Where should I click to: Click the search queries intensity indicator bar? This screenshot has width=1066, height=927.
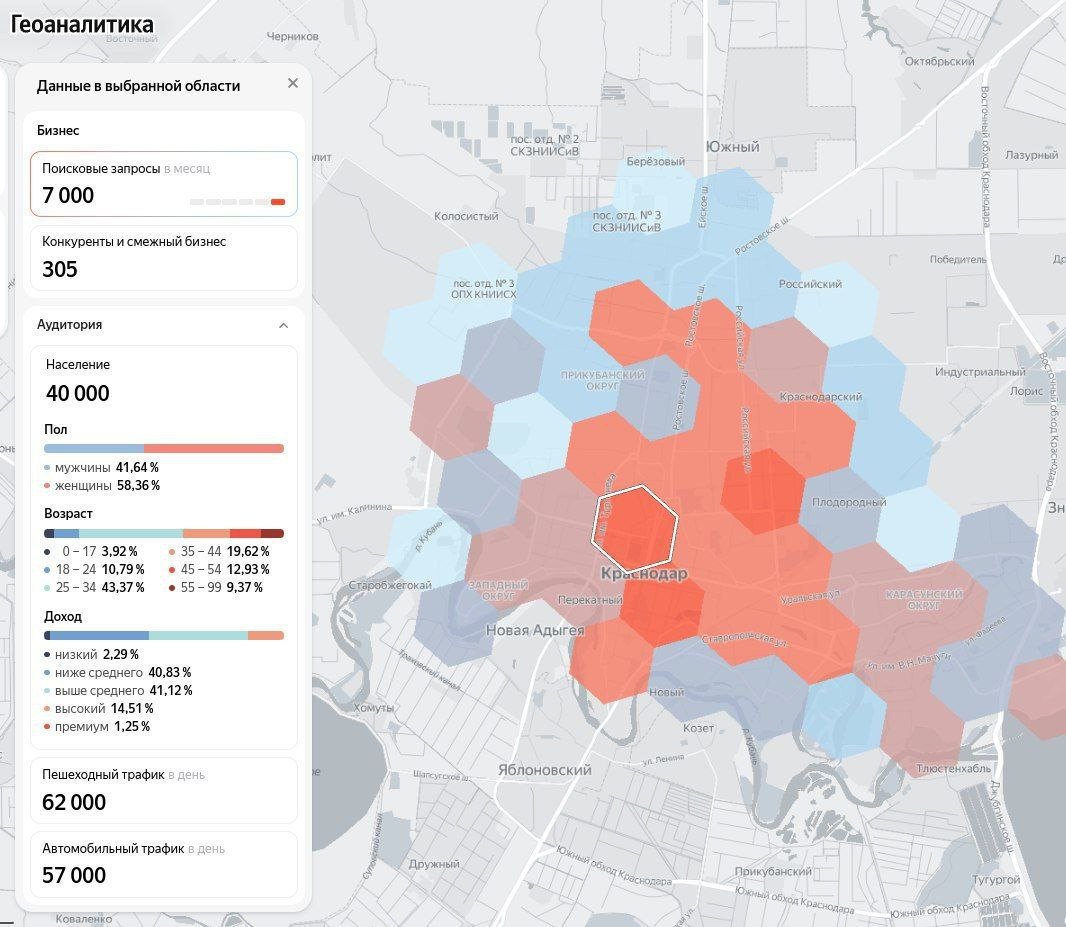(x=237, y=202)
